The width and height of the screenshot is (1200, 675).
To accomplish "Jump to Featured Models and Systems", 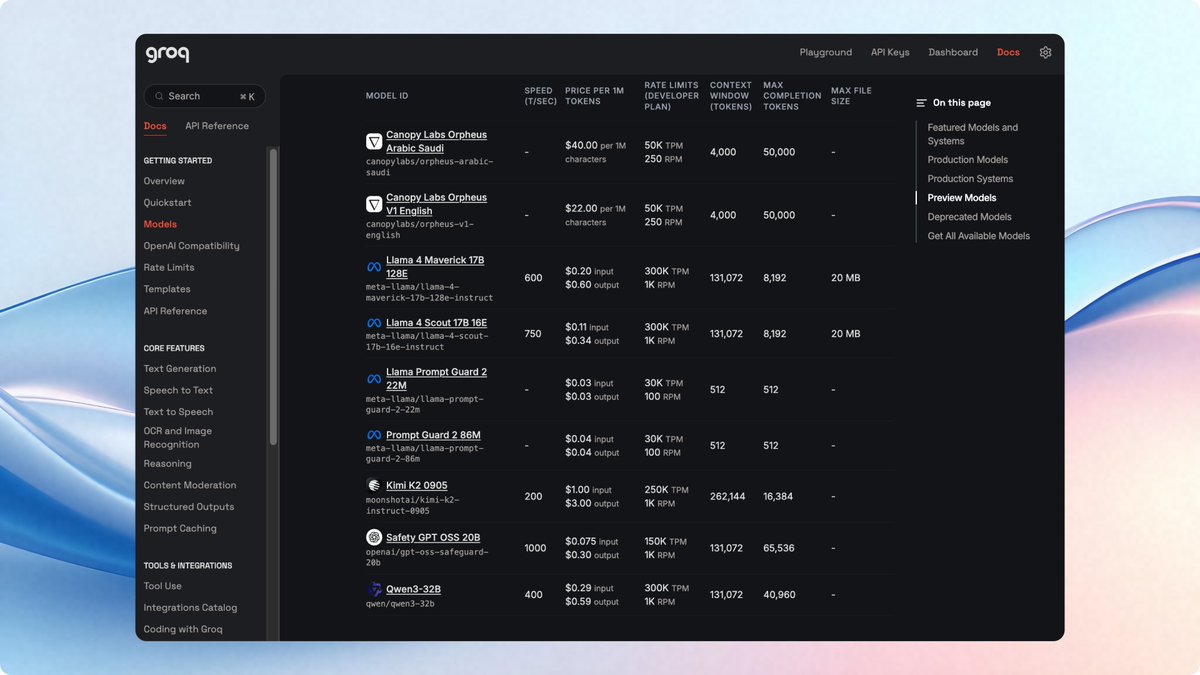I will (x=973, y=134).
